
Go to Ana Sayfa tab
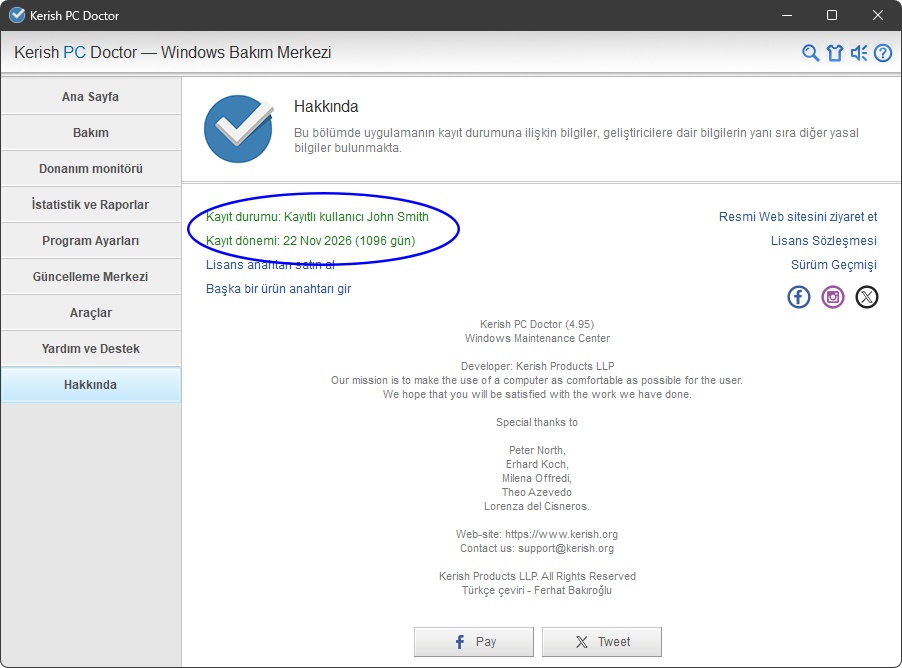[x=91, y=97]
